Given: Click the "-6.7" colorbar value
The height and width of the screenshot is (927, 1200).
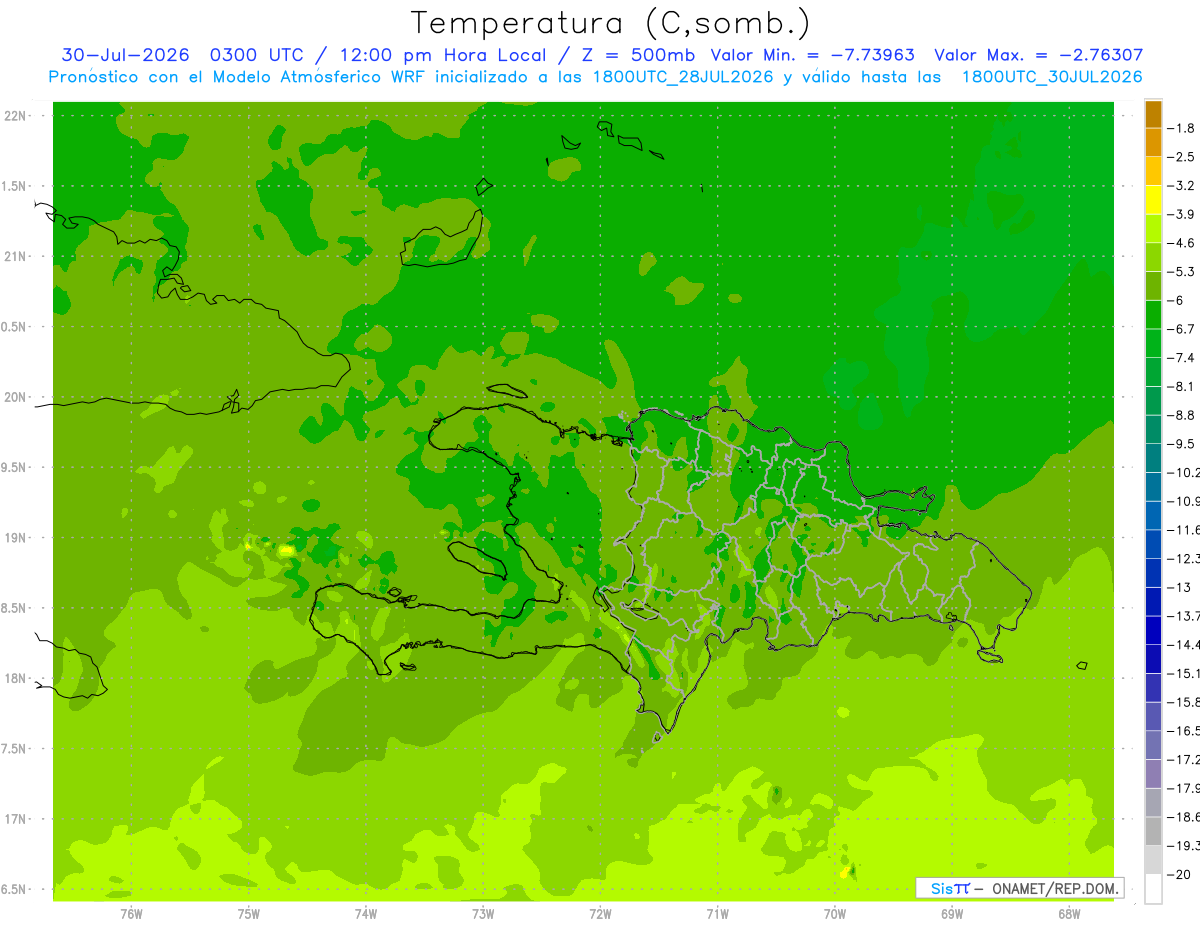Looking at the screenshot, I should tap(1181, 329).
